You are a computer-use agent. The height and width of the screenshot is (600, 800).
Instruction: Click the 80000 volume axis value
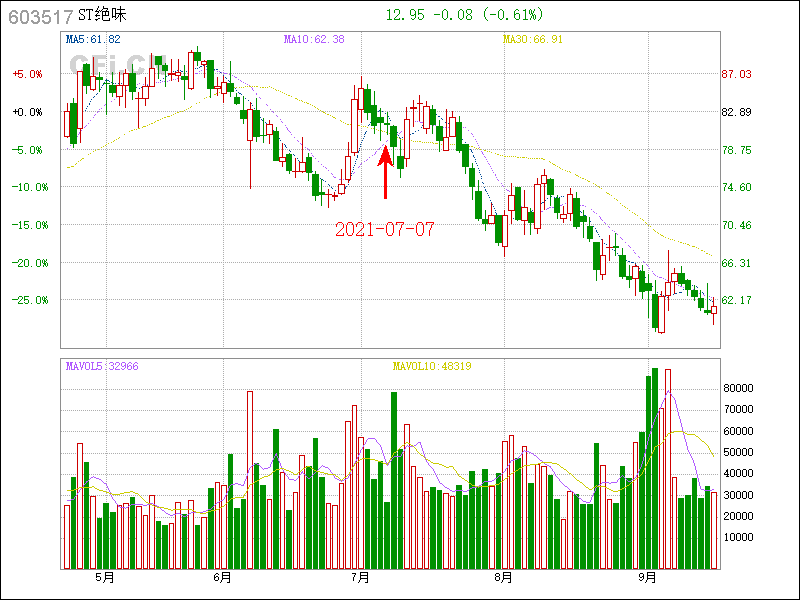click(738, 388)
